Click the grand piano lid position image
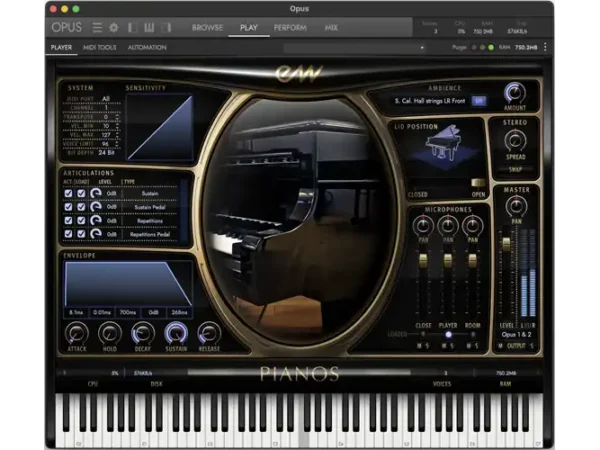Viewport: 600px width, 450px height. point(443,143)
